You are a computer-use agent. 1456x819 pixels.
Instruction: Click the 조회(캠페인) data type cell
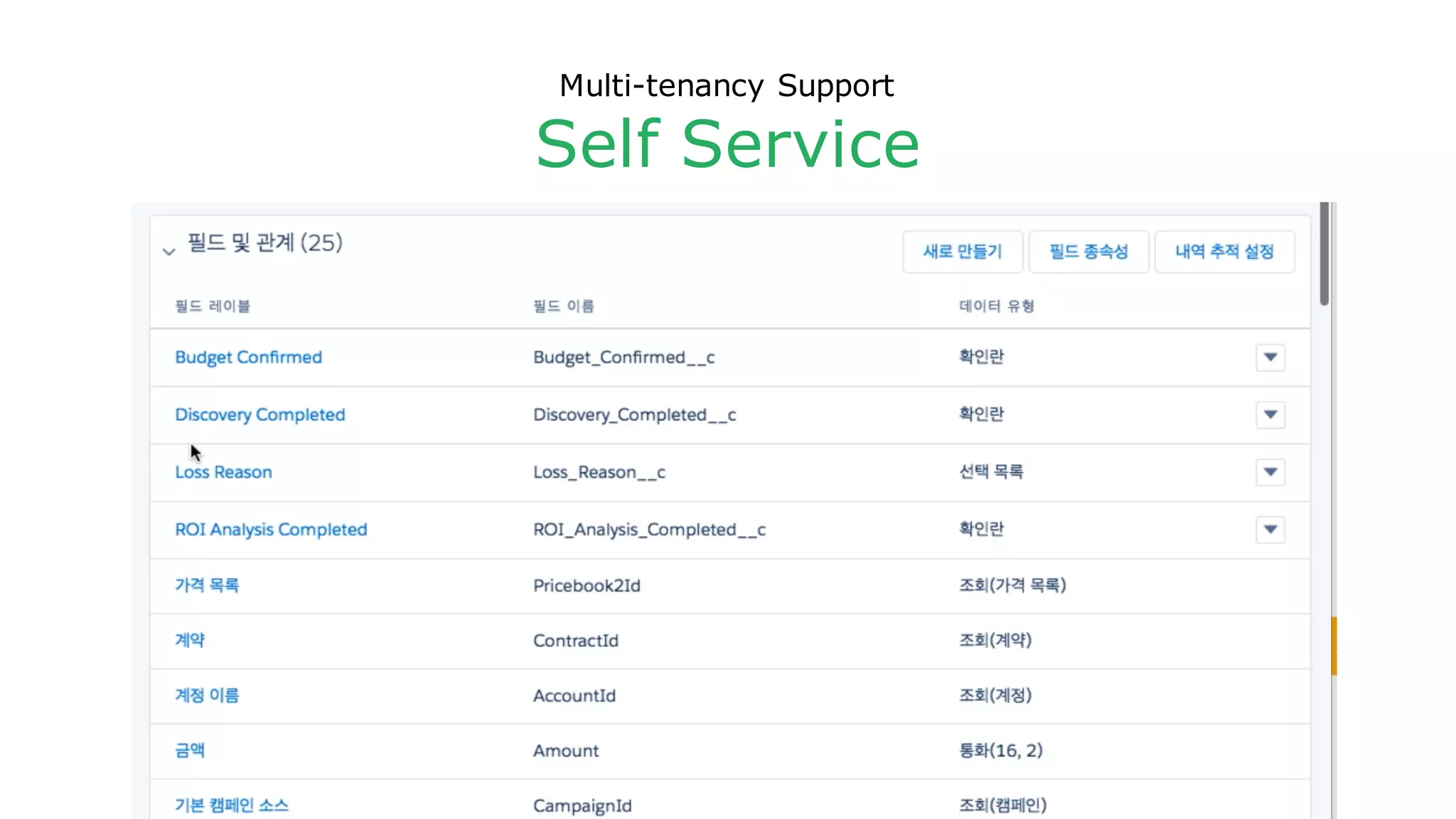tap(1003, 805)
